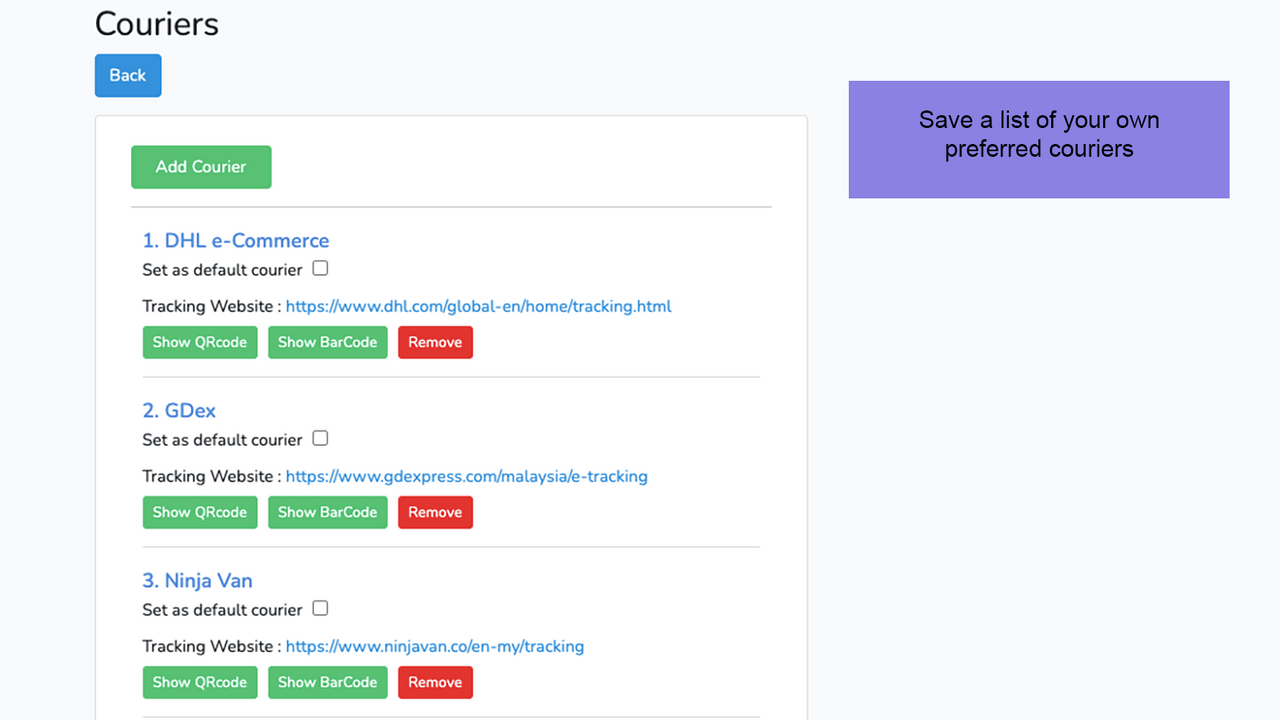Enable default courier for Ninja Van
This screenshot has width=1280, height=720.
click(x=320, y=608)
